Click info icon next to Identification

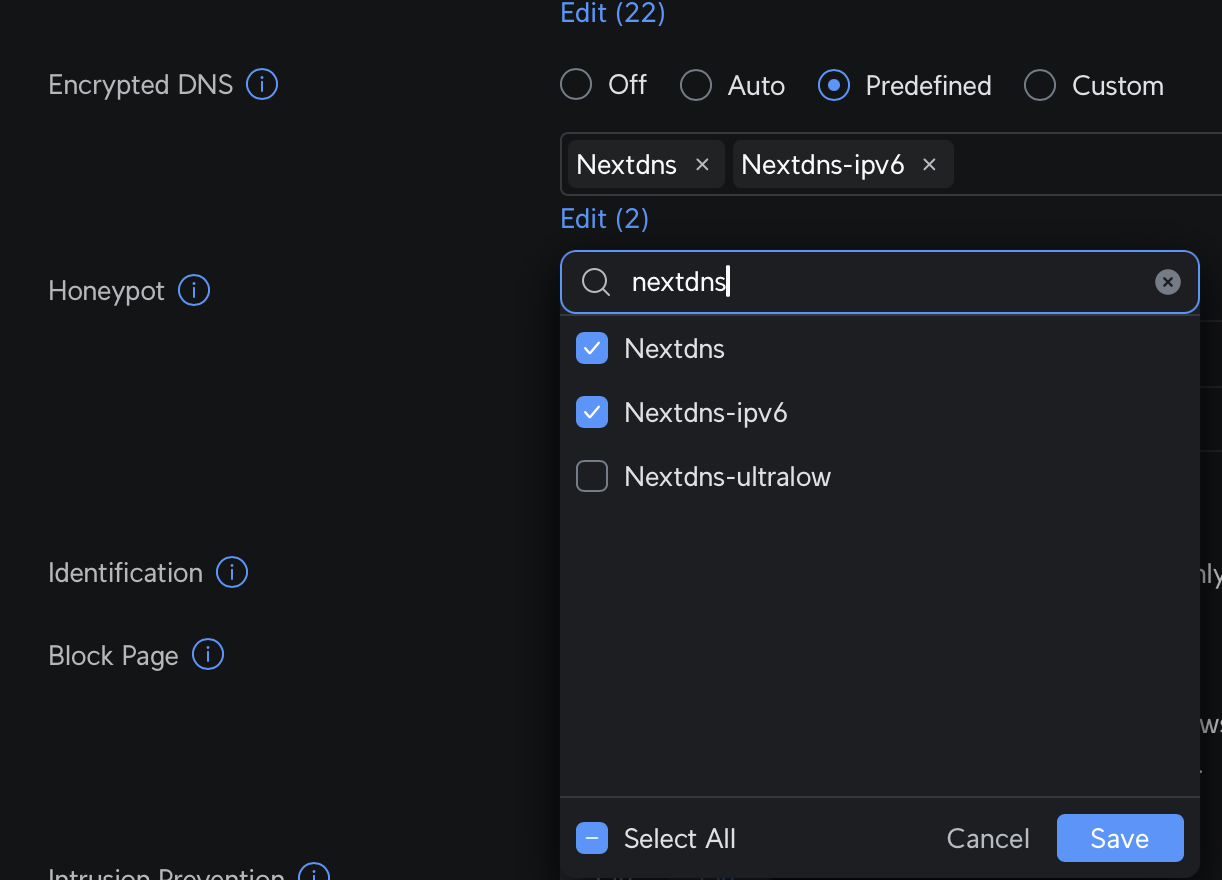click(x=232, y=573)
